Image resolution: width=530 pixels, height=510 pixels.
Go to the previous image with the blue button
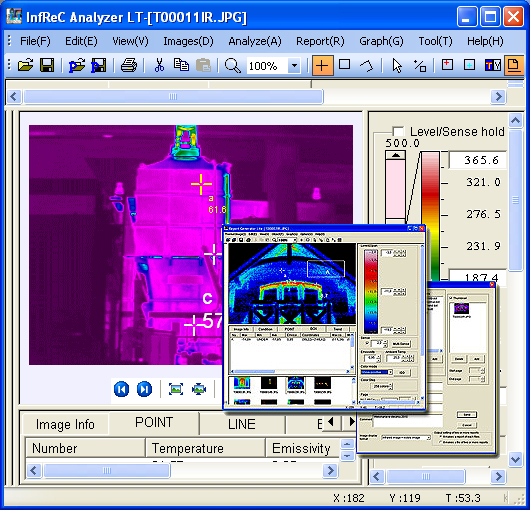pyautogui.click(x=121, y=389)
